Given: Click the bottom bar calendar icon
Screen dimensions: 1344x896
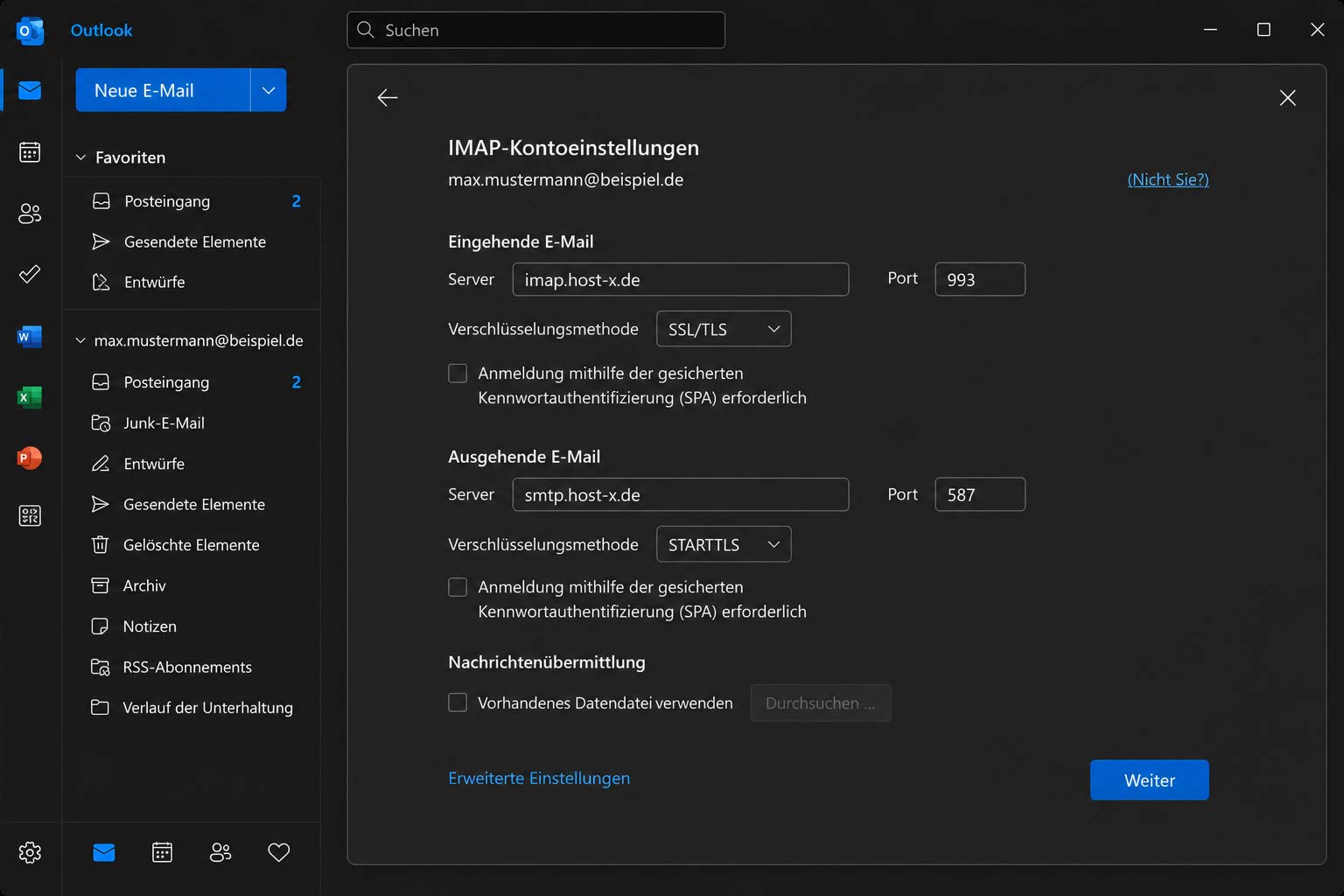Looking at the screenshot, I should 162,852.
